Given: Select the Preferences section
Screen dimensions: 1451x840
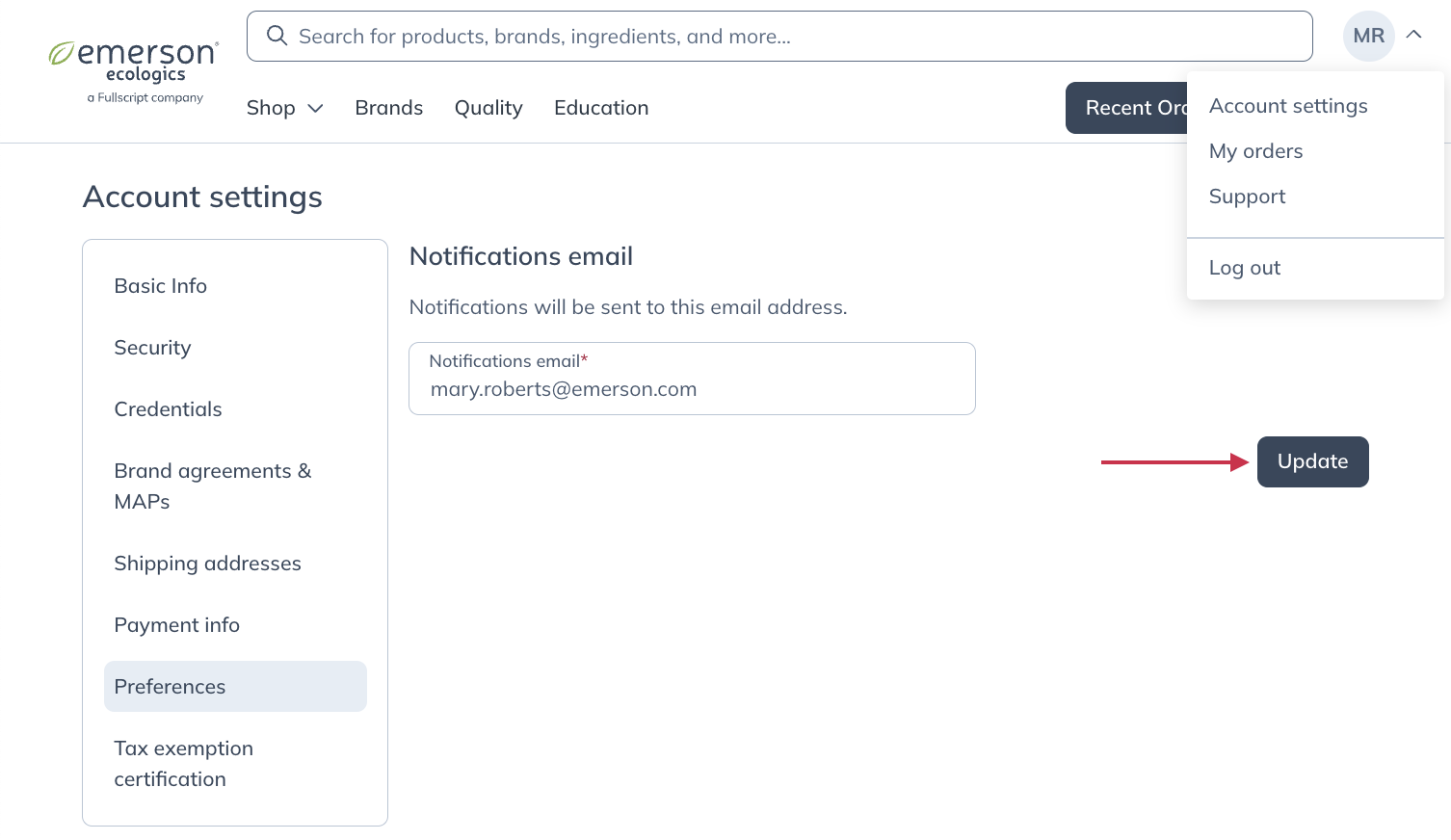Looking at the screenshot, I should tap(170, 686).
